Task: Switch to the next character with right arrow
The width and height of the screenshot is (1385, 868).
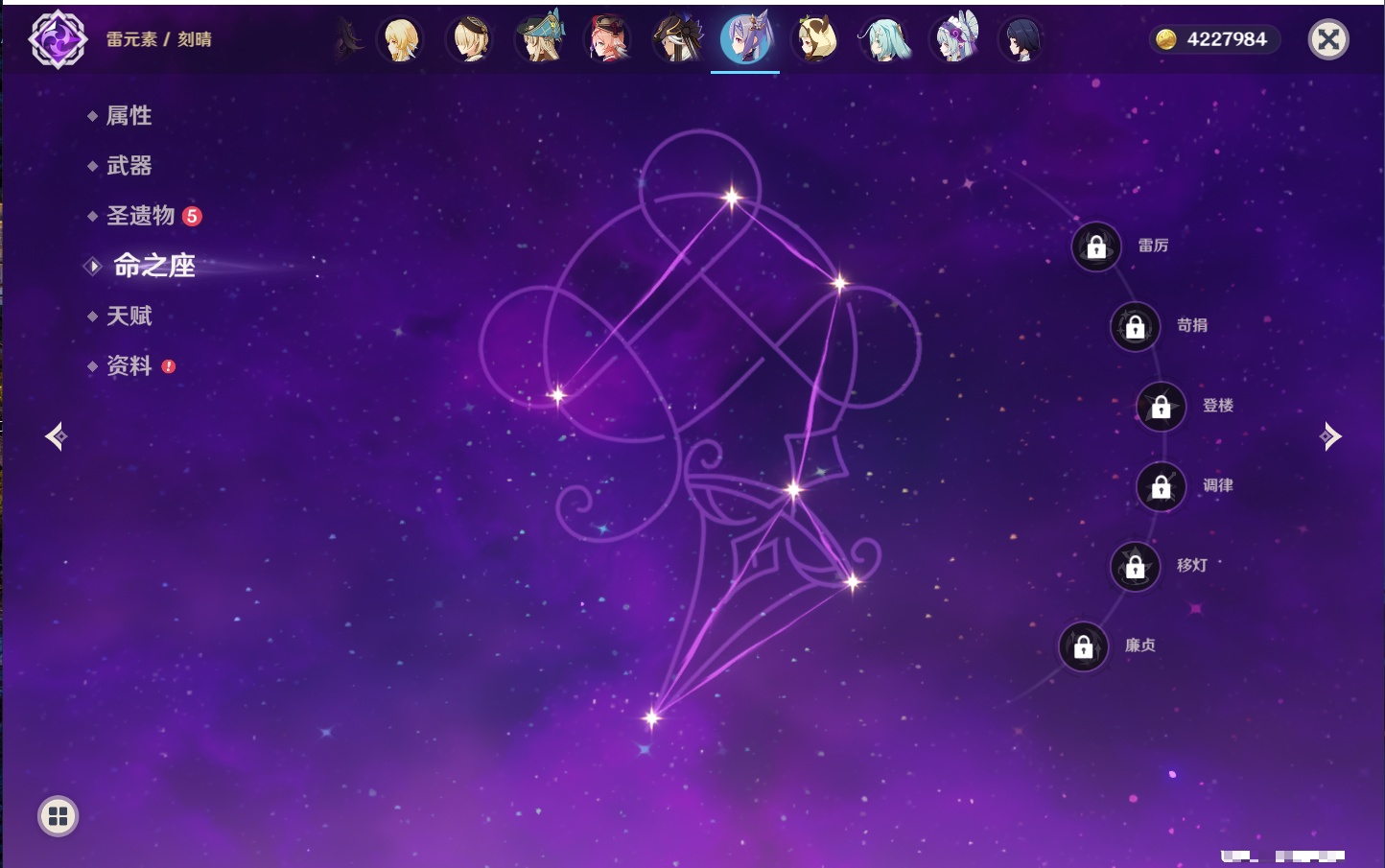Action: 1330,436
